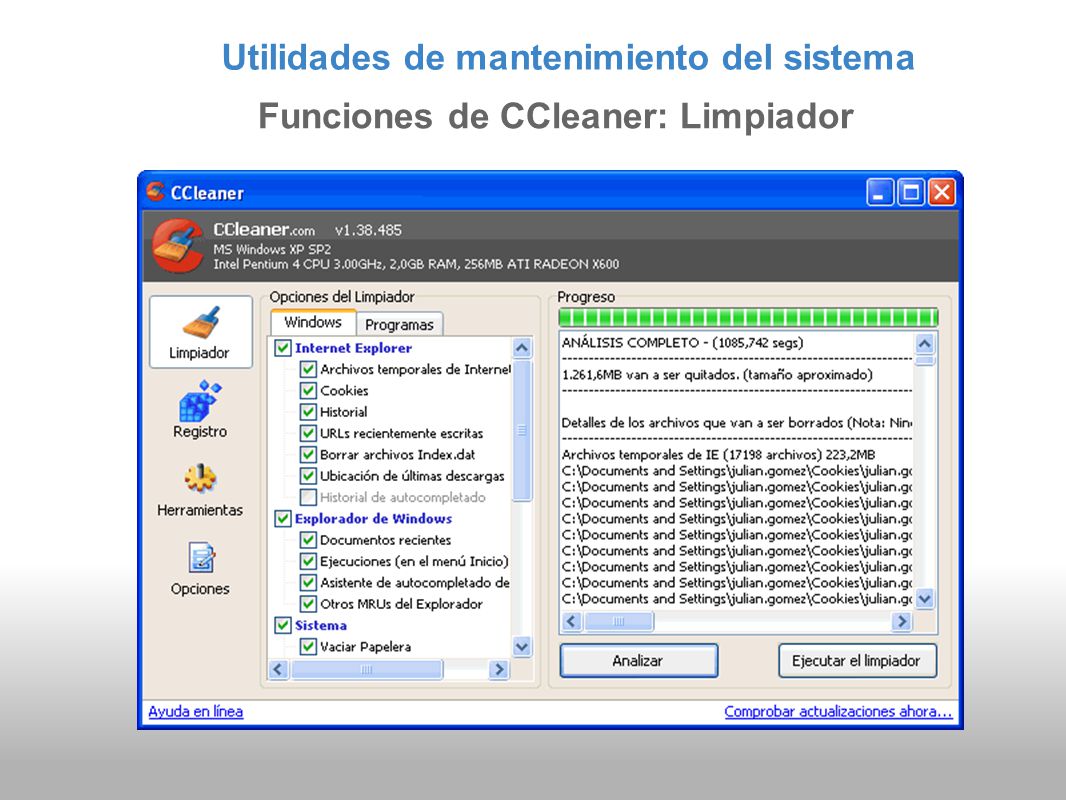The height and width of the screenshot is (800, 1066).
Task: Select the Archivos temporales de IE summary line
Action: [719, 455]
